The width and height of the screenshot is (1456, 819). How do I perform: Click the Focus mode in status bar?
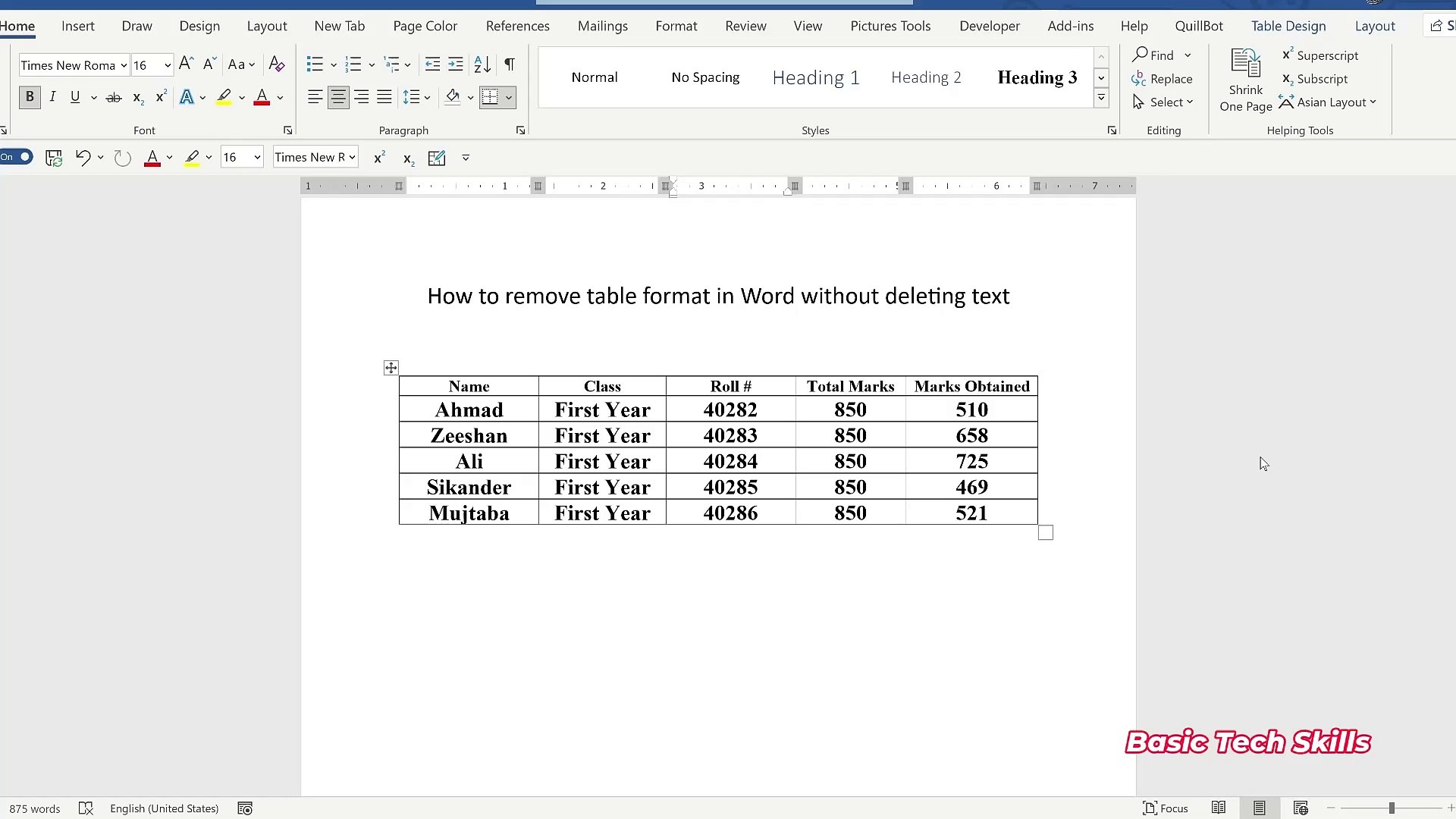coord(1166,808)
